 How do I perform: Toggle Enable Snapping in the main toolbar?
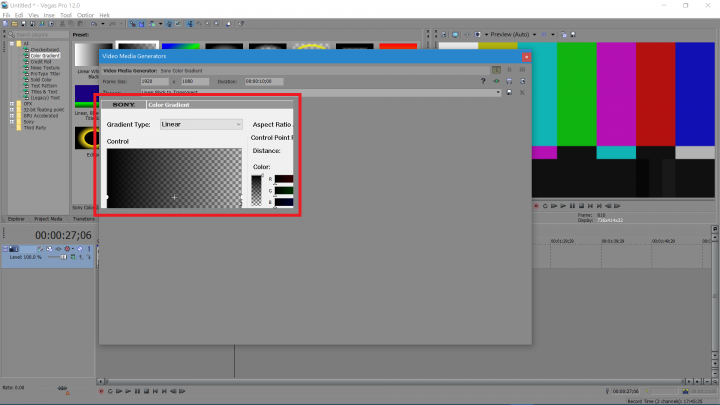point(132,24)
